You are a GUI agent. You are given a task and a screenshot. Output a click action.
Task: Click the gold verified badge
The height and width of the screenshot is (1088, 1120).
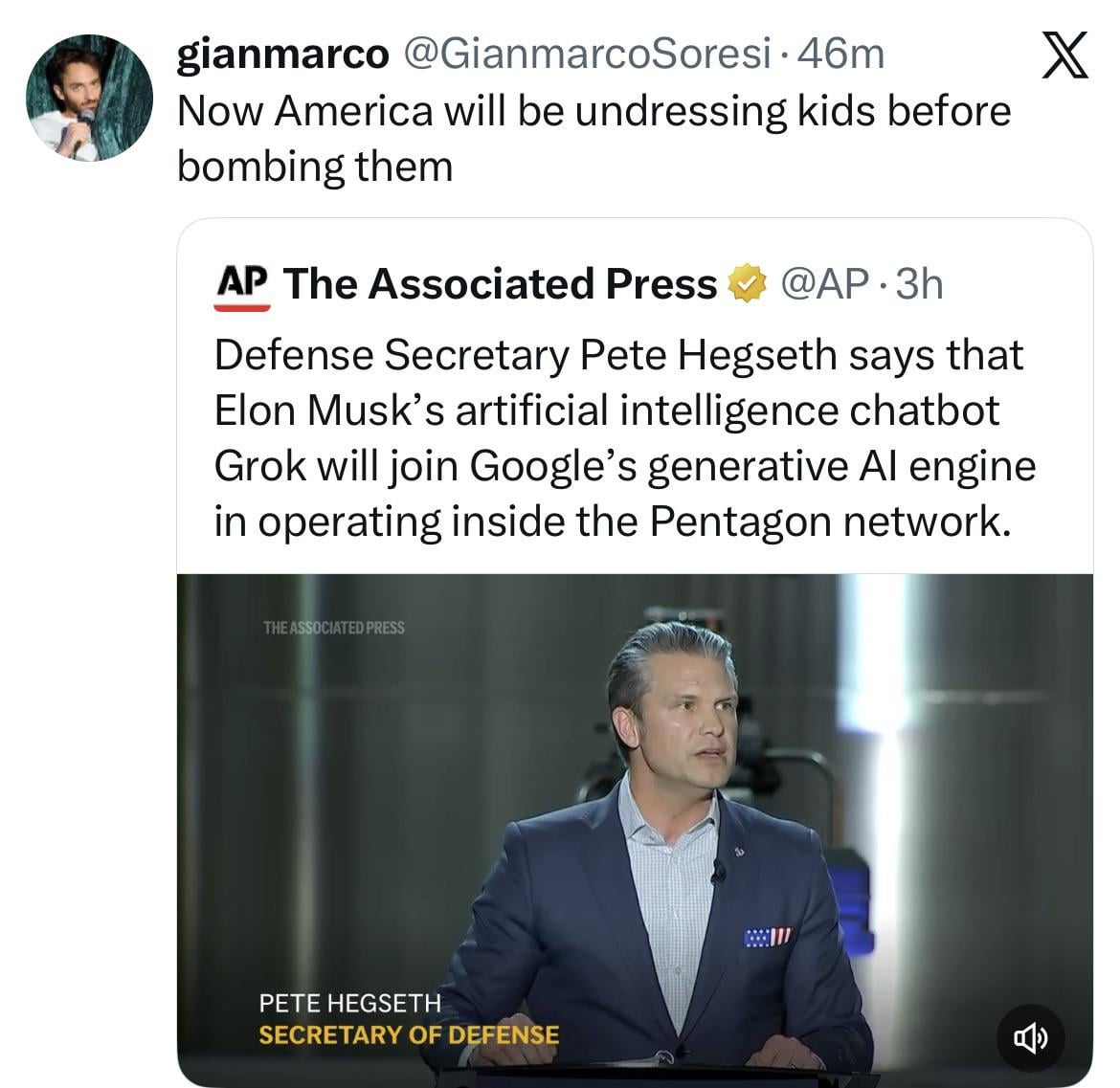[x=748, y=284]
